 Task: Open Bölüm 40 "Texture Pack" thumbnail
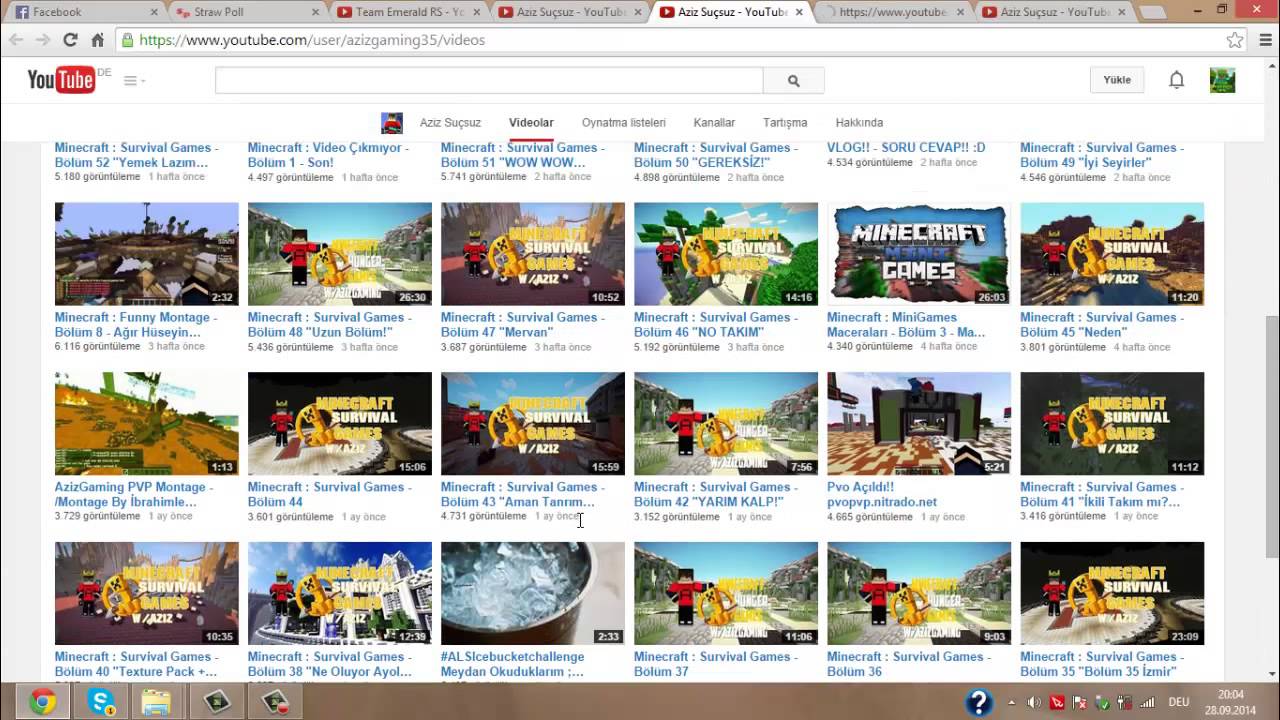[147, 594]
